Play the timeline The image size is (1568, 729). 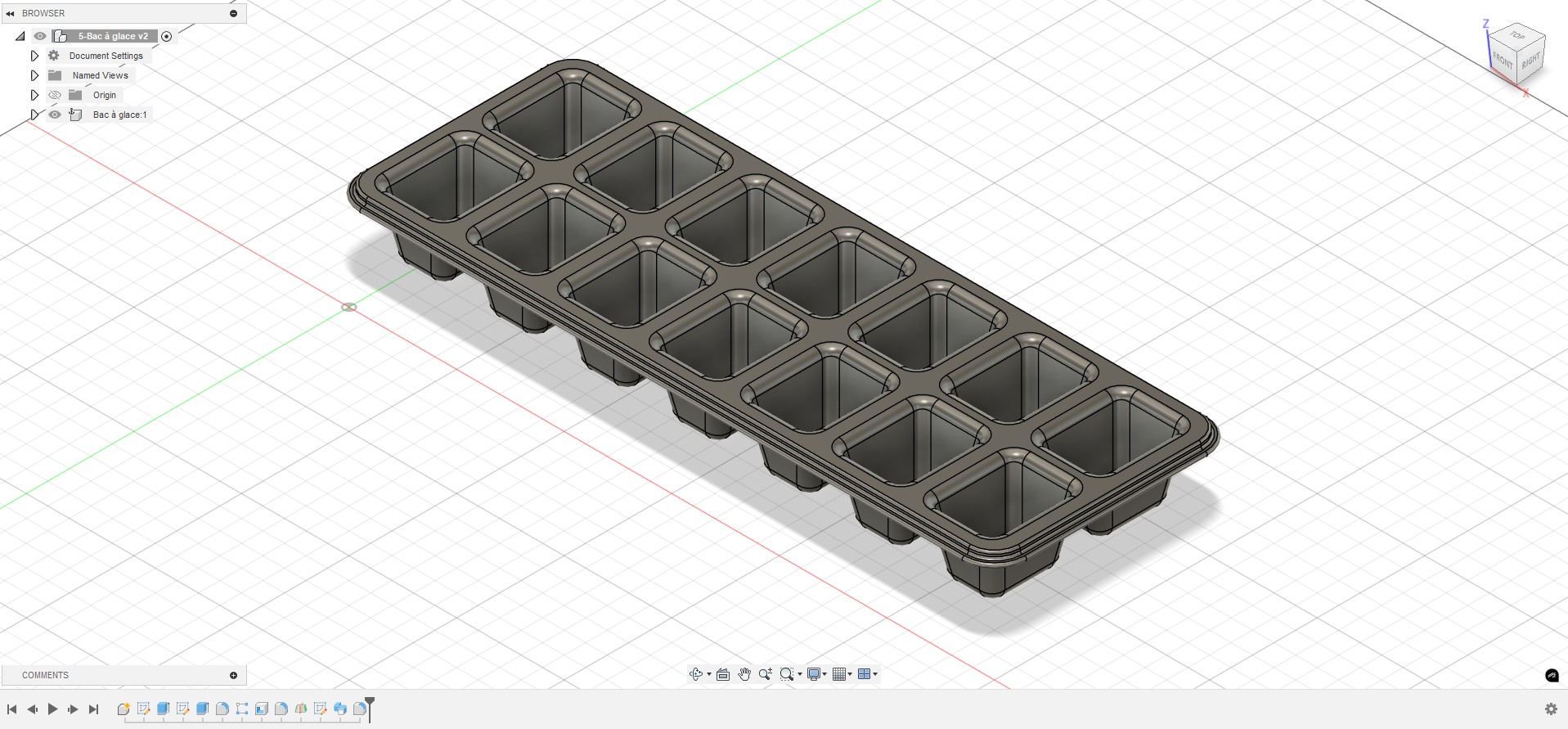pos(52,709)
